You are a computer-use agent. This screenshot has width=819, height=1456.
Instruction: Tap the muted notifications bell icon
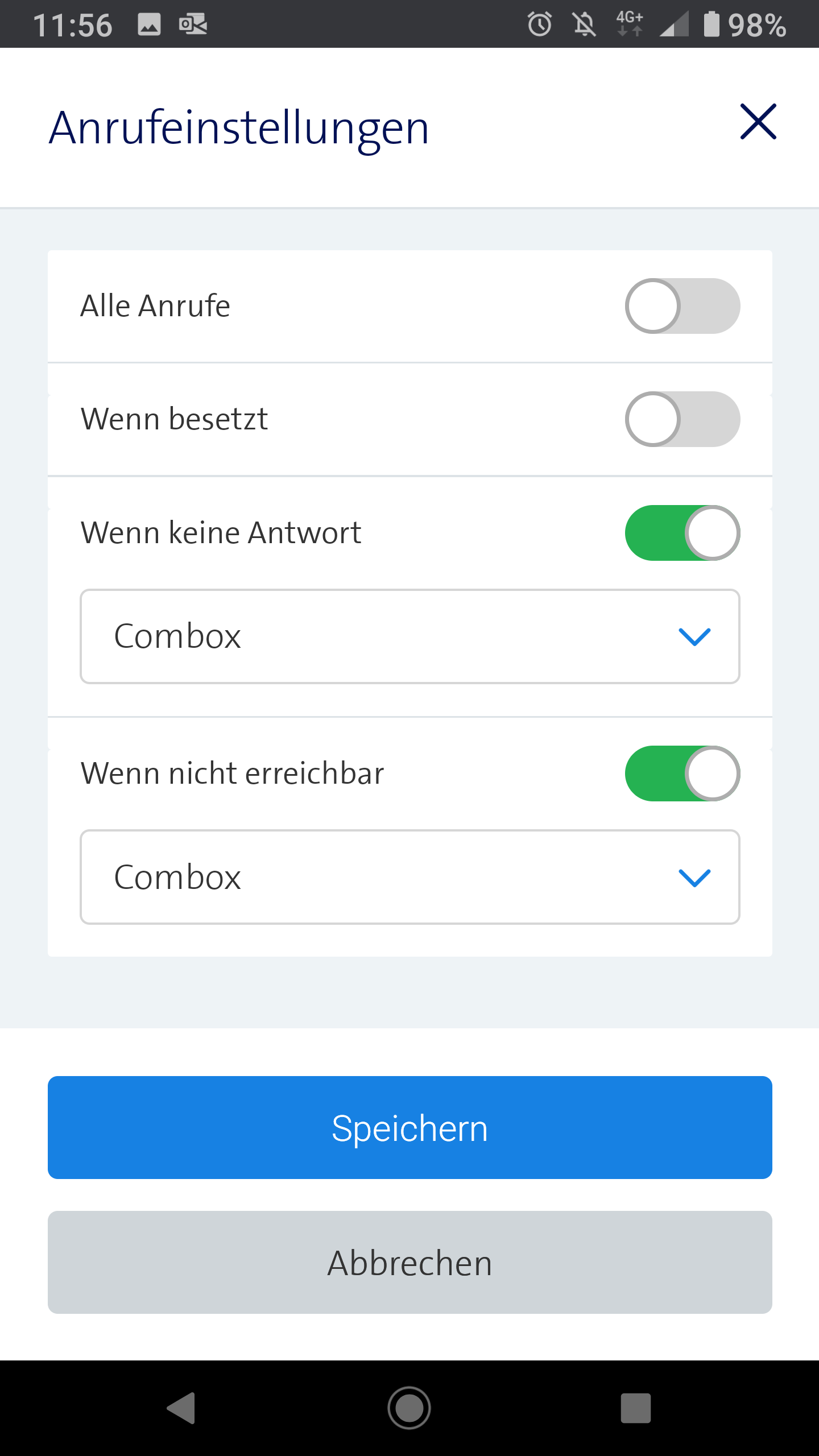coord(584,24)
